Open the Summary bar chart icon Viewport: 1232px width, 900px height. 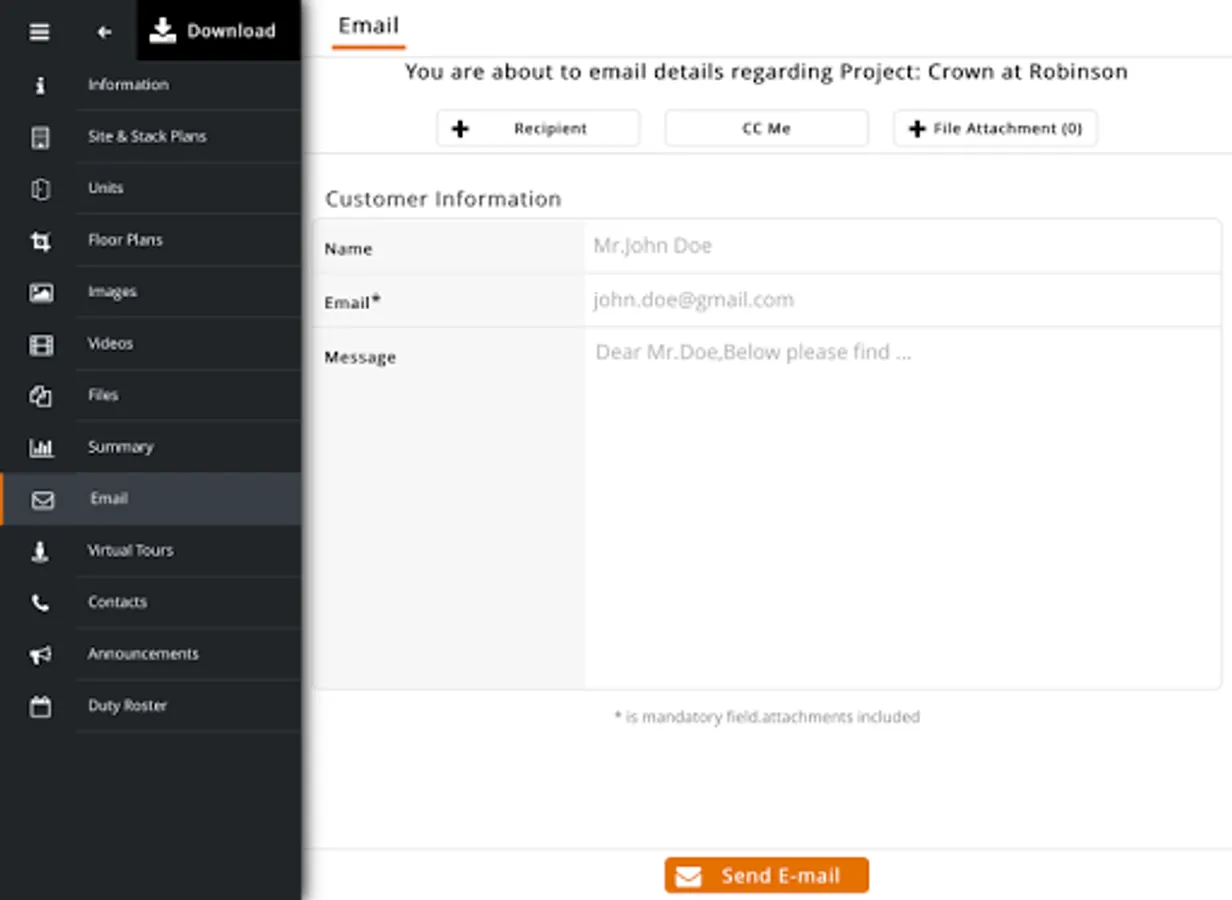41,447
